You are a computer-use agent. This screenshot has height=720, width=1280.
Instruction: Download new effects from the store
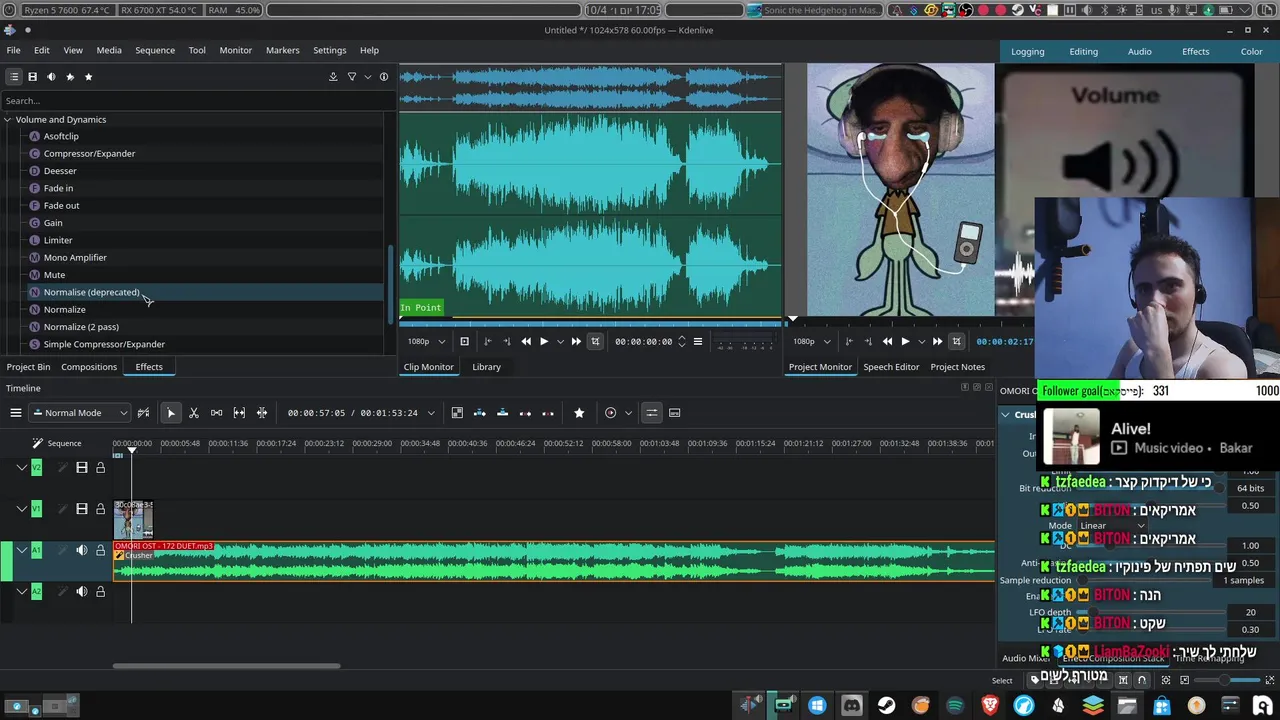click(x=333, y=77)
